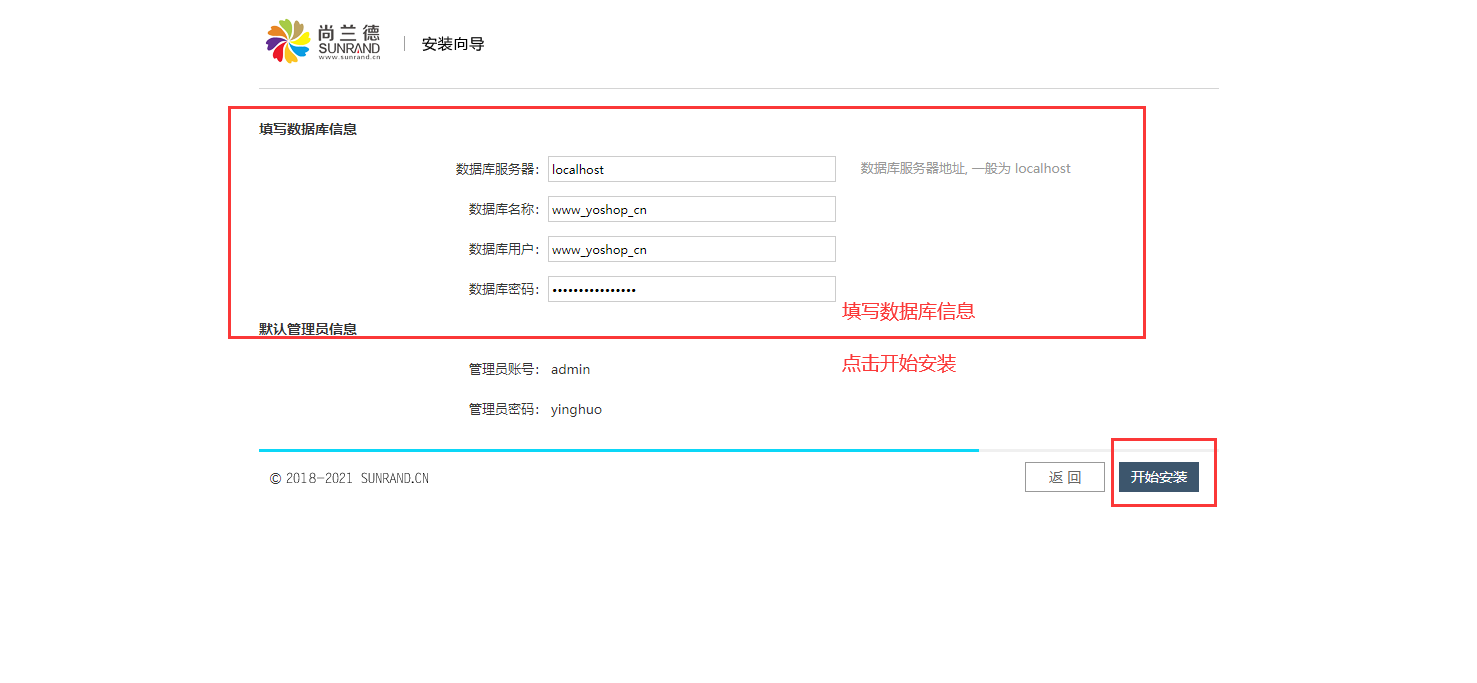Click the 默认管理员信息 section heading
The image size is (1477, 683).
tap(308, 328)
